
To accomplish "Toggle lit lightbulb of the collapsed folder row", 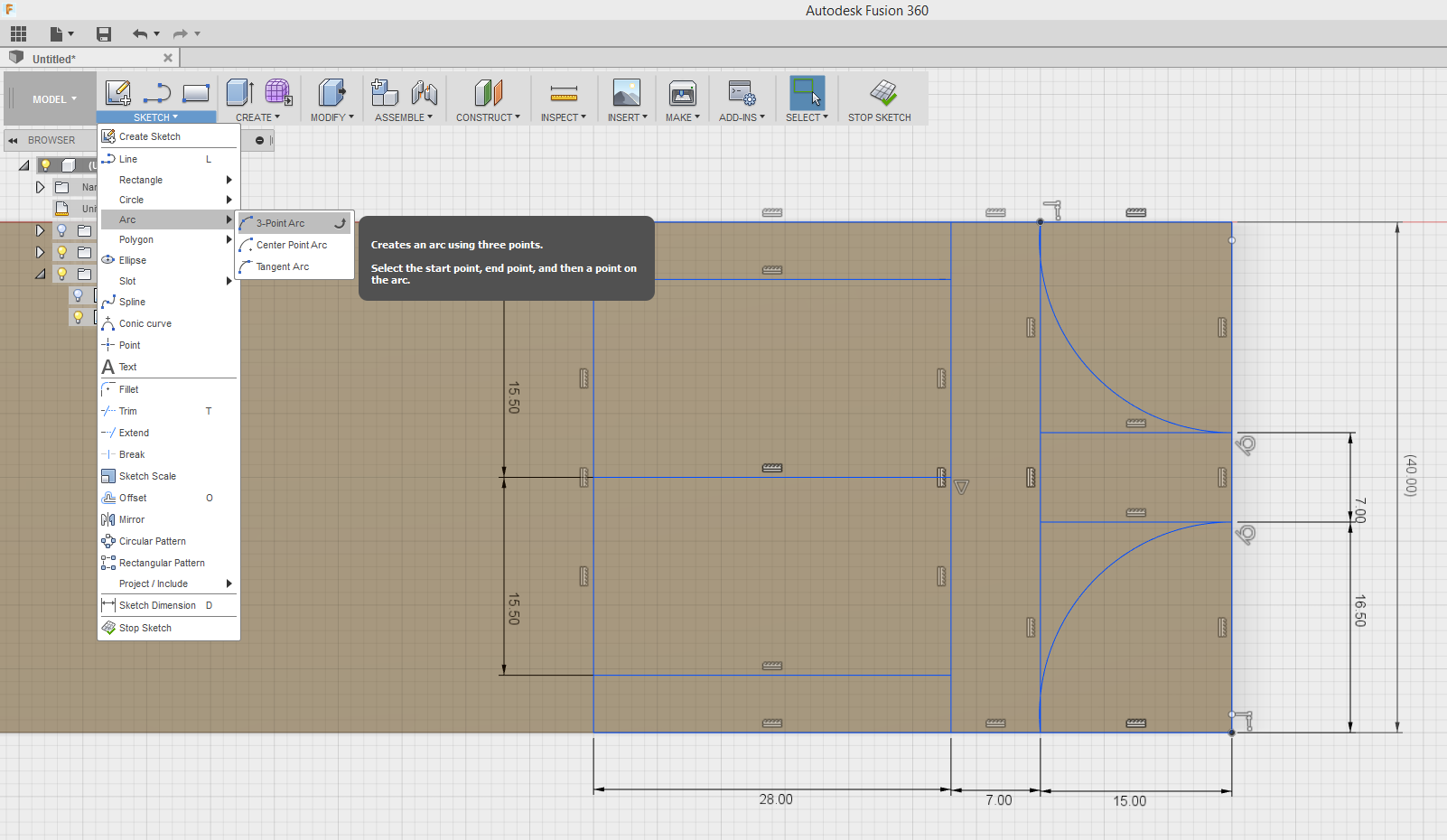I will coord(62,252).
